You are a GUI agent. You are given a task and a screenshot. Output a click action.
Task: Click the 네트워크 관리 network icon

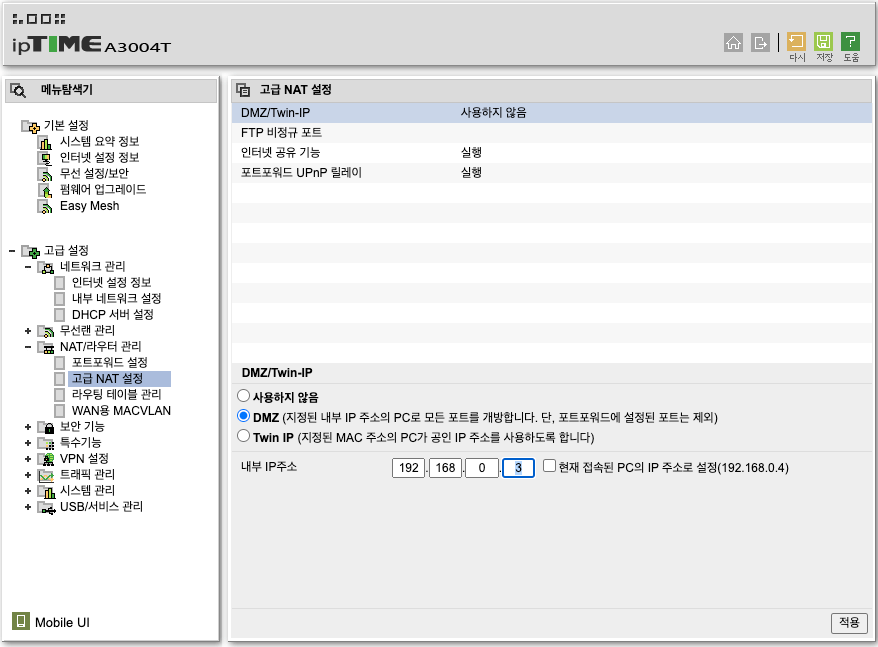pyautogui.click(x=45, y=267)
